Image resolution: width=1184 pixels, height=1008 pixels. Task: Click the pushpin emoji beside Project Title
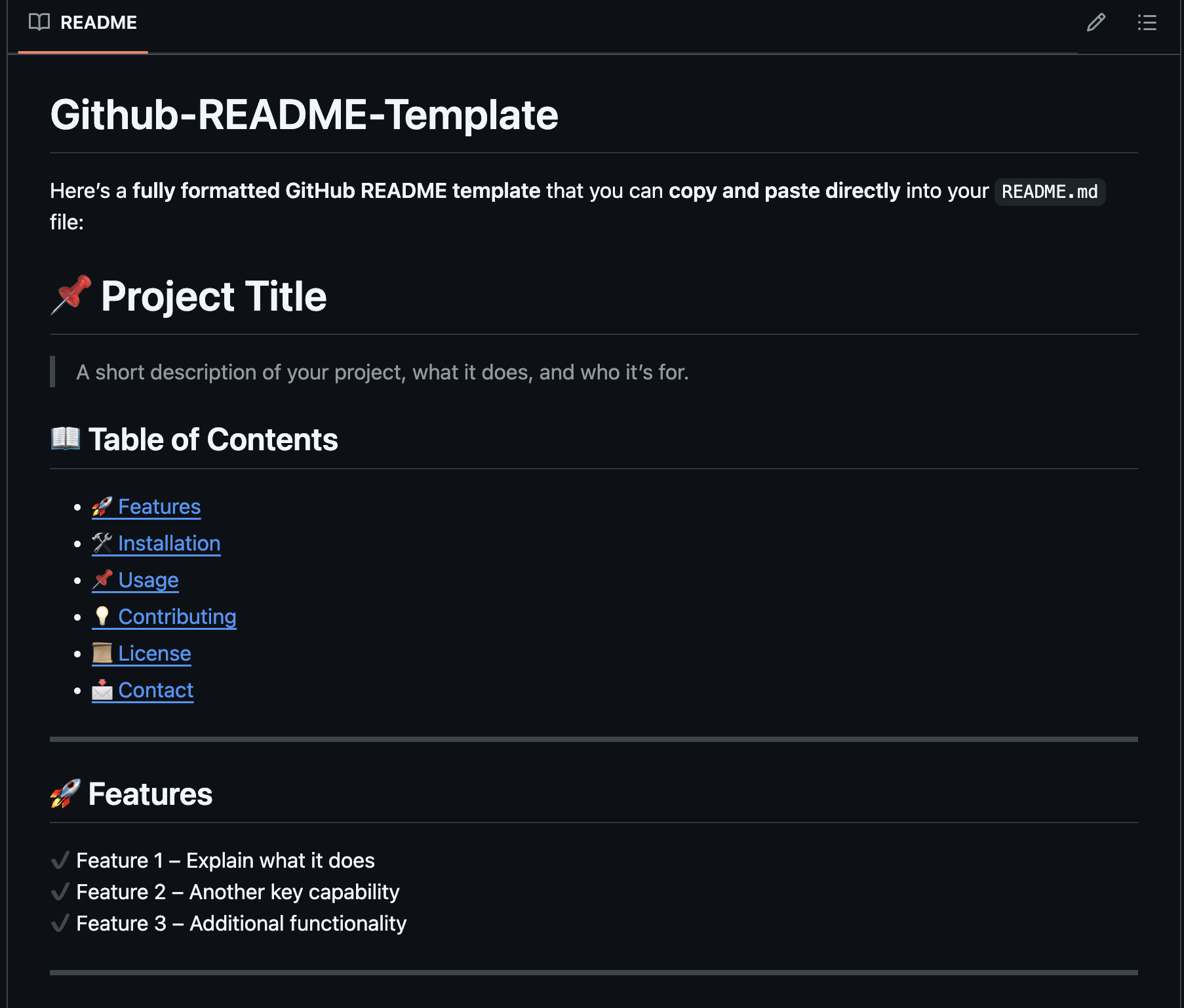(71, 295)
